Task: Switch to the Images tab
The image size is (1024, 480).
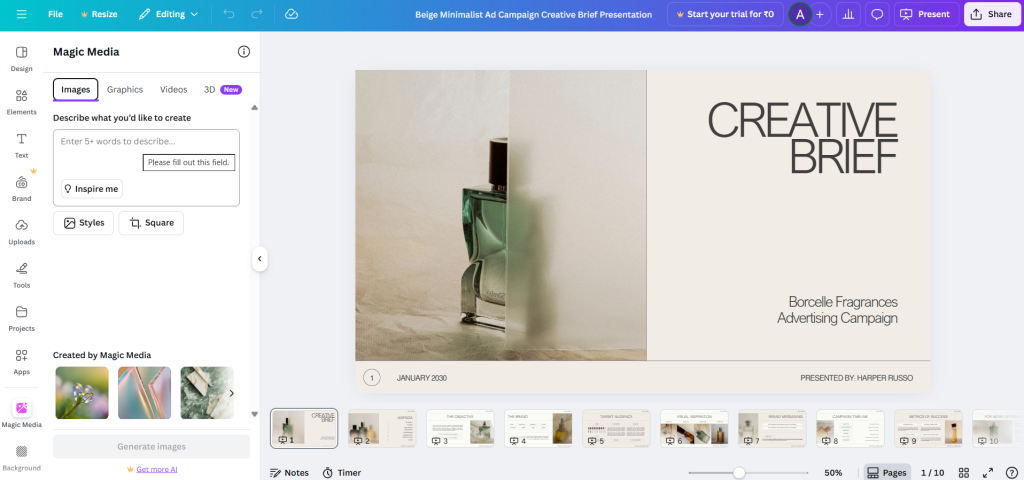Action: coord(76,89)
